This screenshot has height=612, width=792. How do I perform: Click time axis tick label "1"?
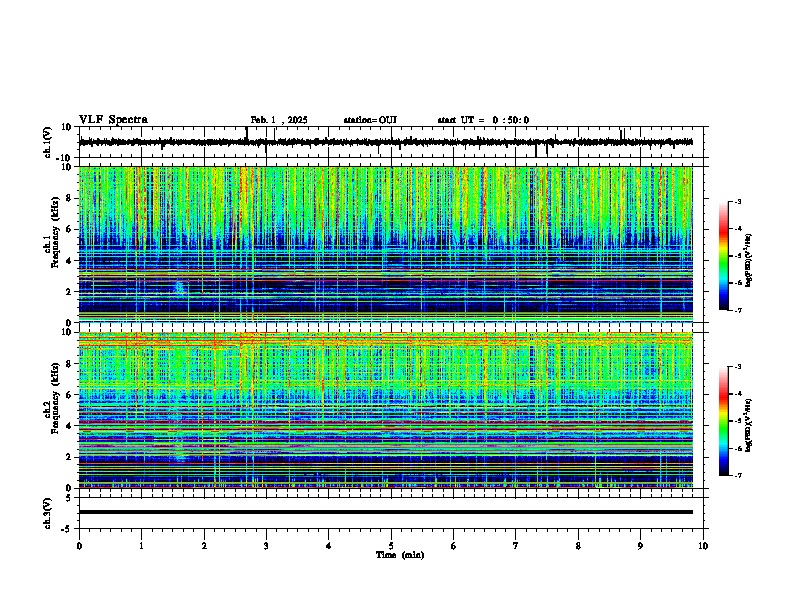(x=141, y=546)
